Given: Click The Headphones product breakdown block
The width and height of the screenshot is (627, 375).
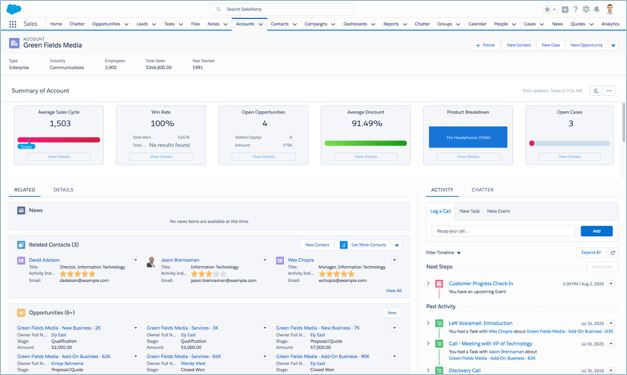Looking at the screenshot, I should (468, 137).
